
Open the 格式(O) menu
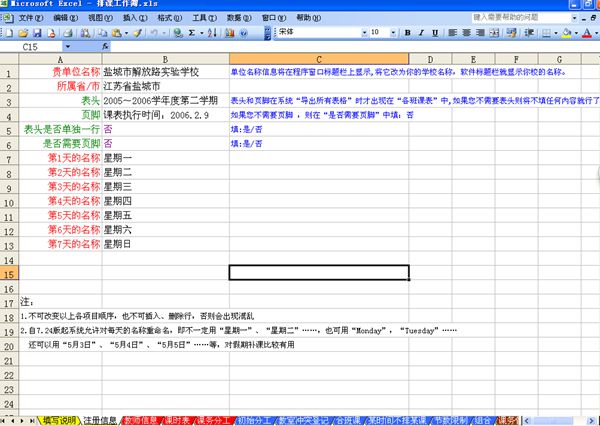170,18
